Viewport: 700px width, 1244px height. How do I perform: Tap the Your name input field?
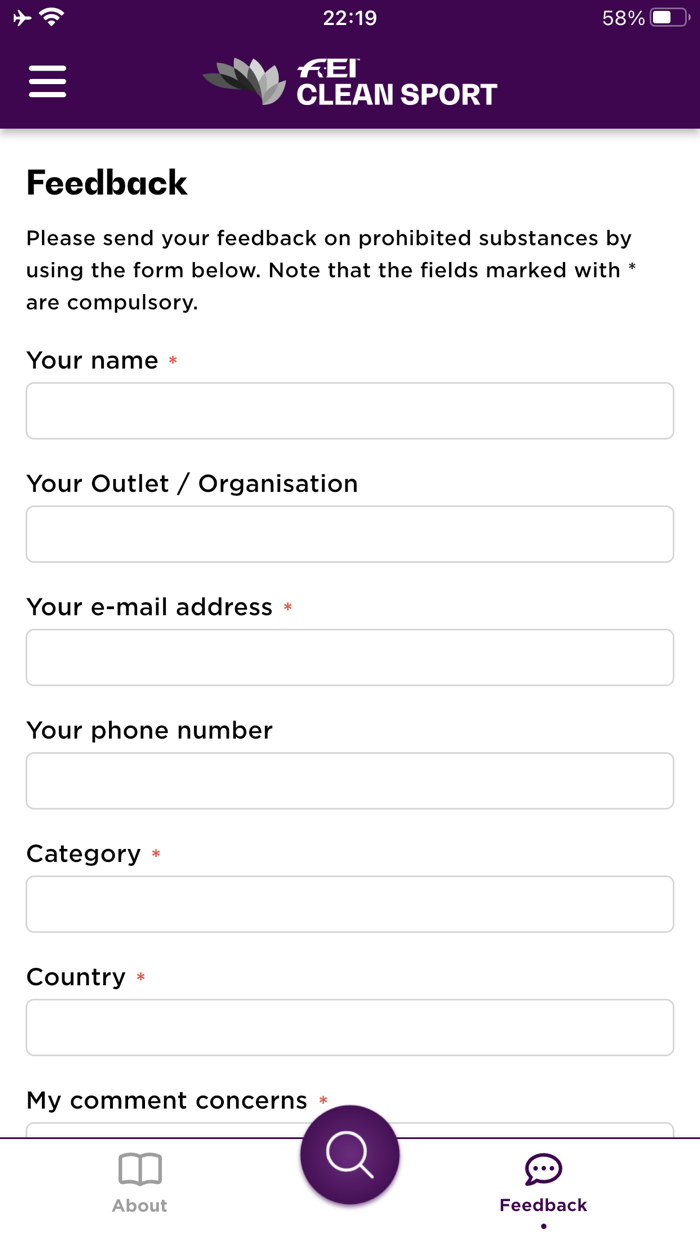[x=349, y=410]
